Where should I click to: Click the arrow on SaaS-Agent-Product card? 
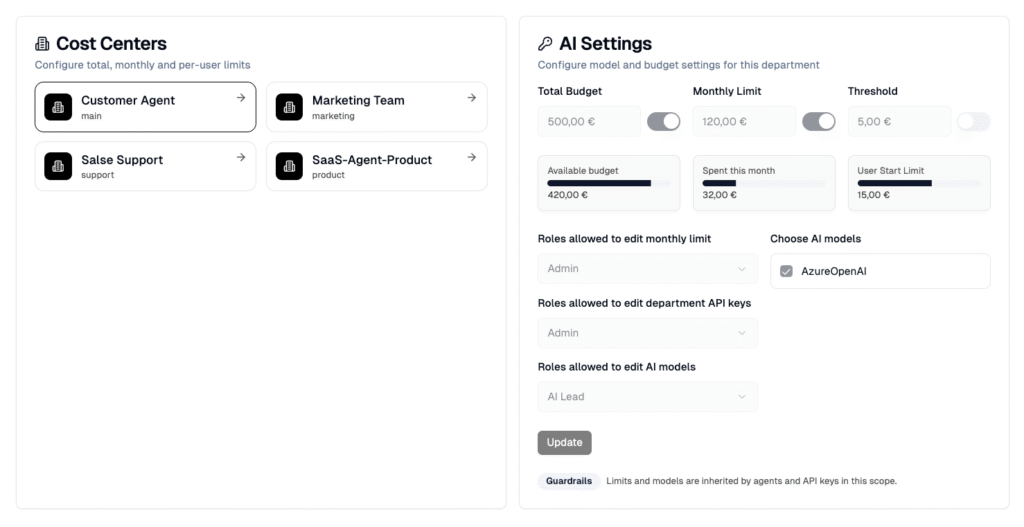pos(472,157)
